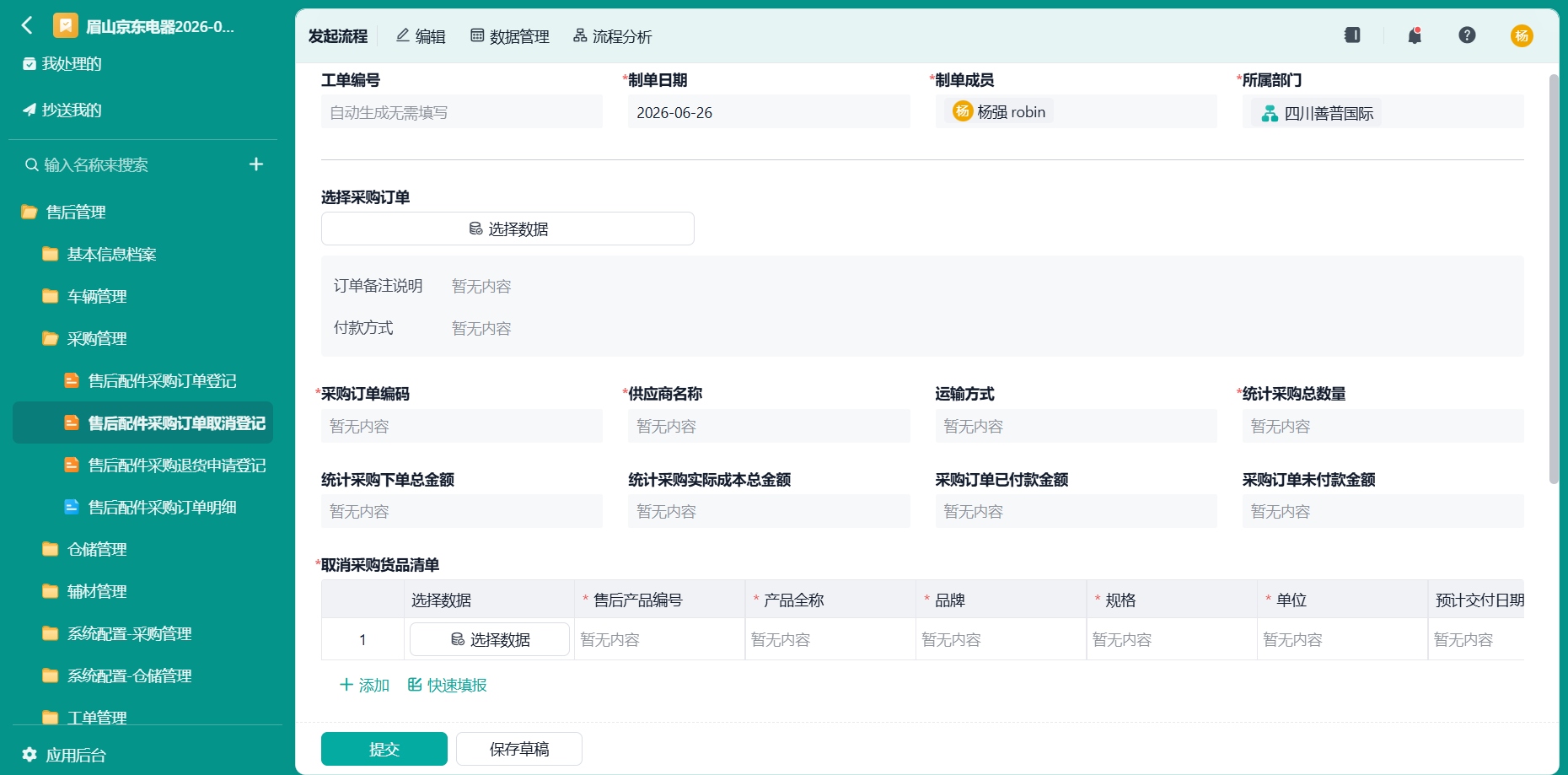Go back using the left arrow icon
Viewport: 1568px width, 775px height.
coord(27,25)
